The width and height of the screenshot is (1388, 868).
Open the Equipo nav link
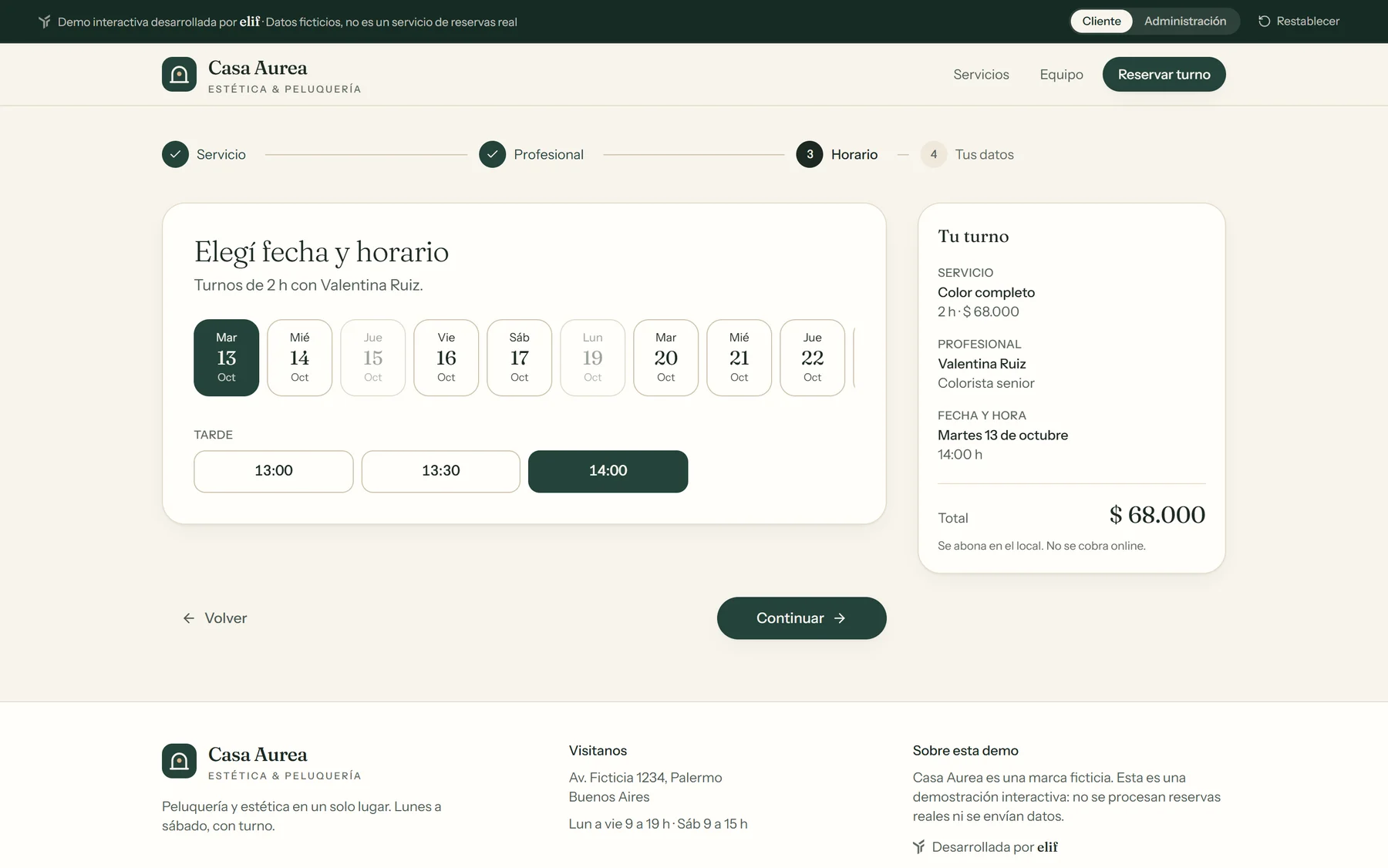point(1061,74)
